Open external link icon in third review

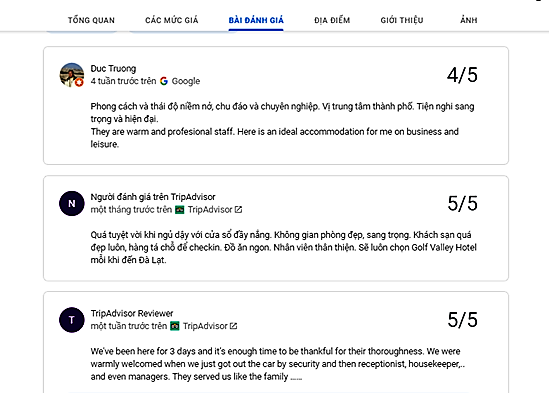(234, 326)
